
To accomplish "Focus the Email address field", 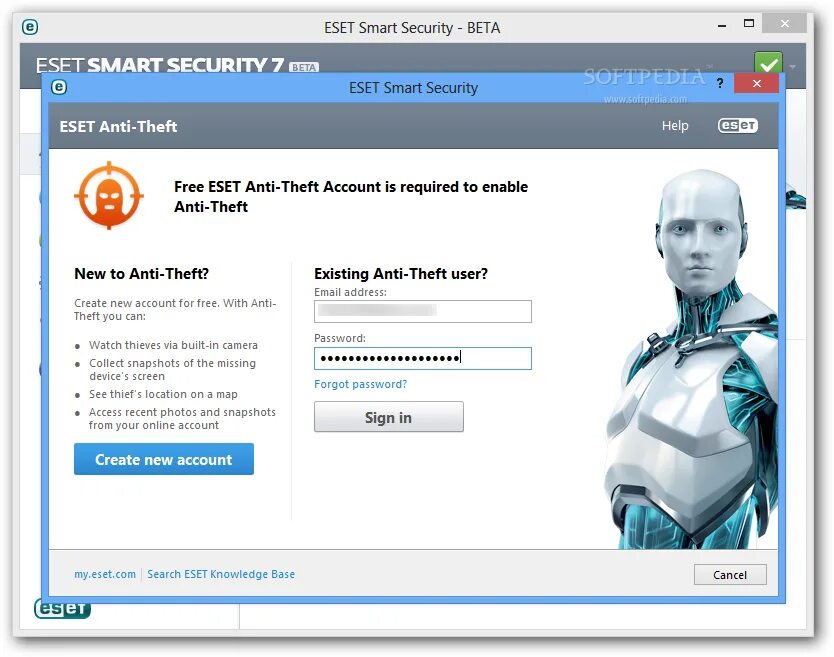I will coord(423,311).
